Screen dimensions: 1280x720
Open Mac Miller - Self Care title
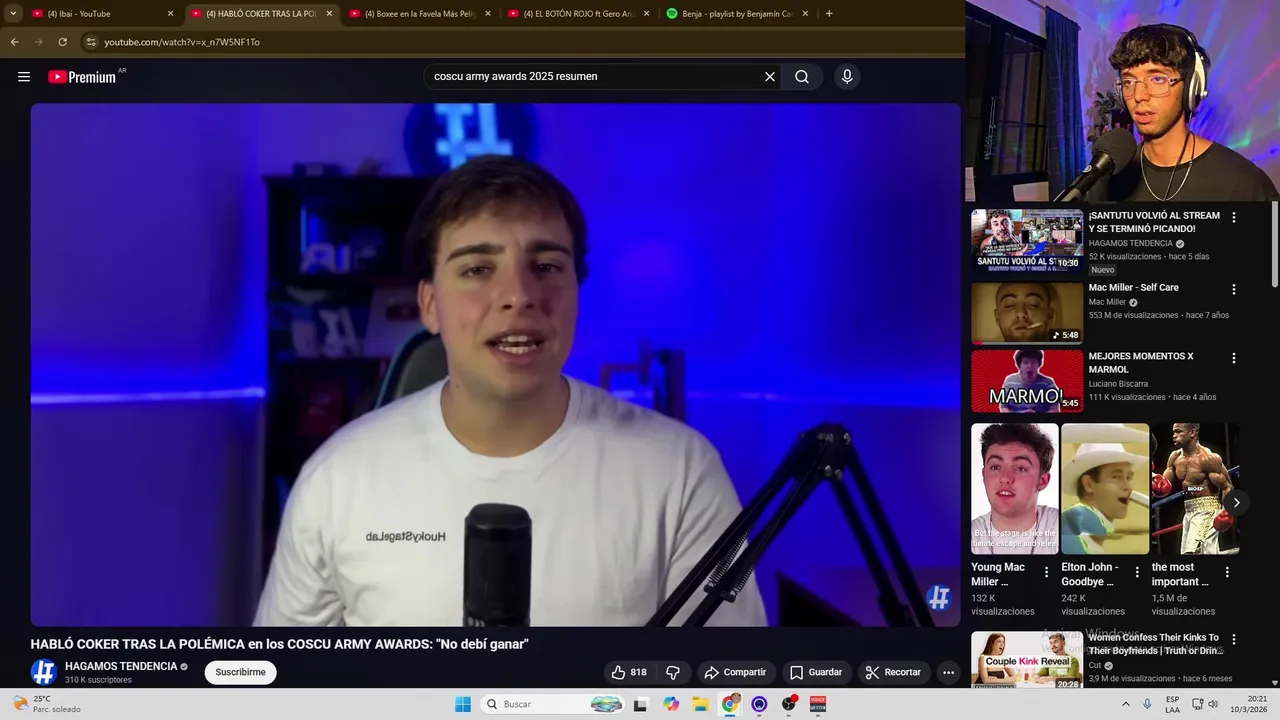point(1133,288)
